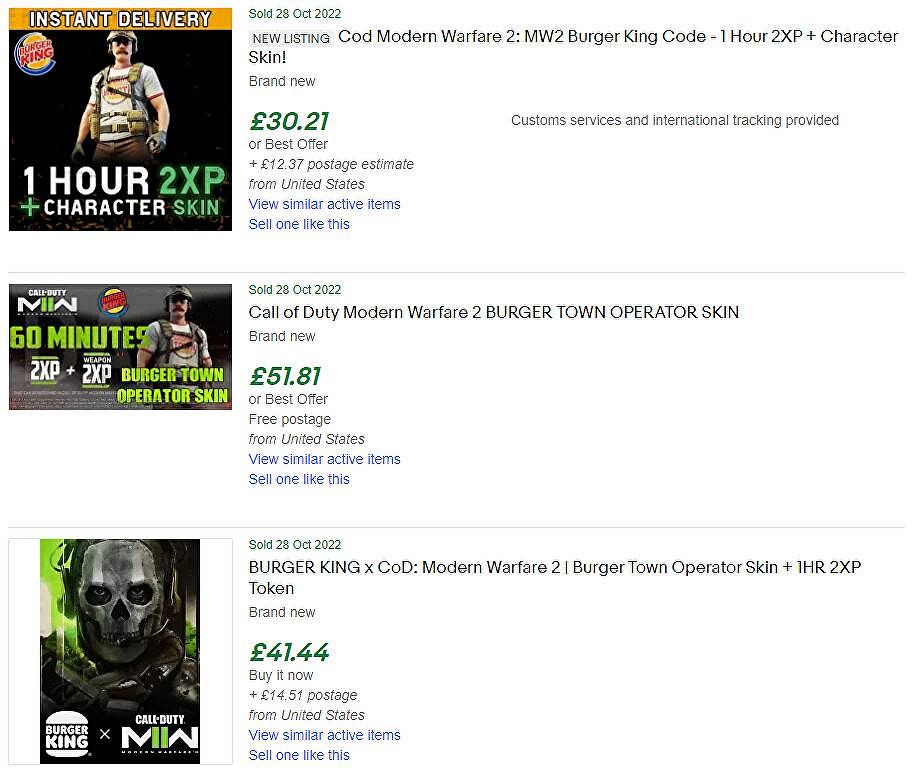Screen dimensions: 915x779
Task: View similar active items for £41.44 listing
Action: coord(324,735)
